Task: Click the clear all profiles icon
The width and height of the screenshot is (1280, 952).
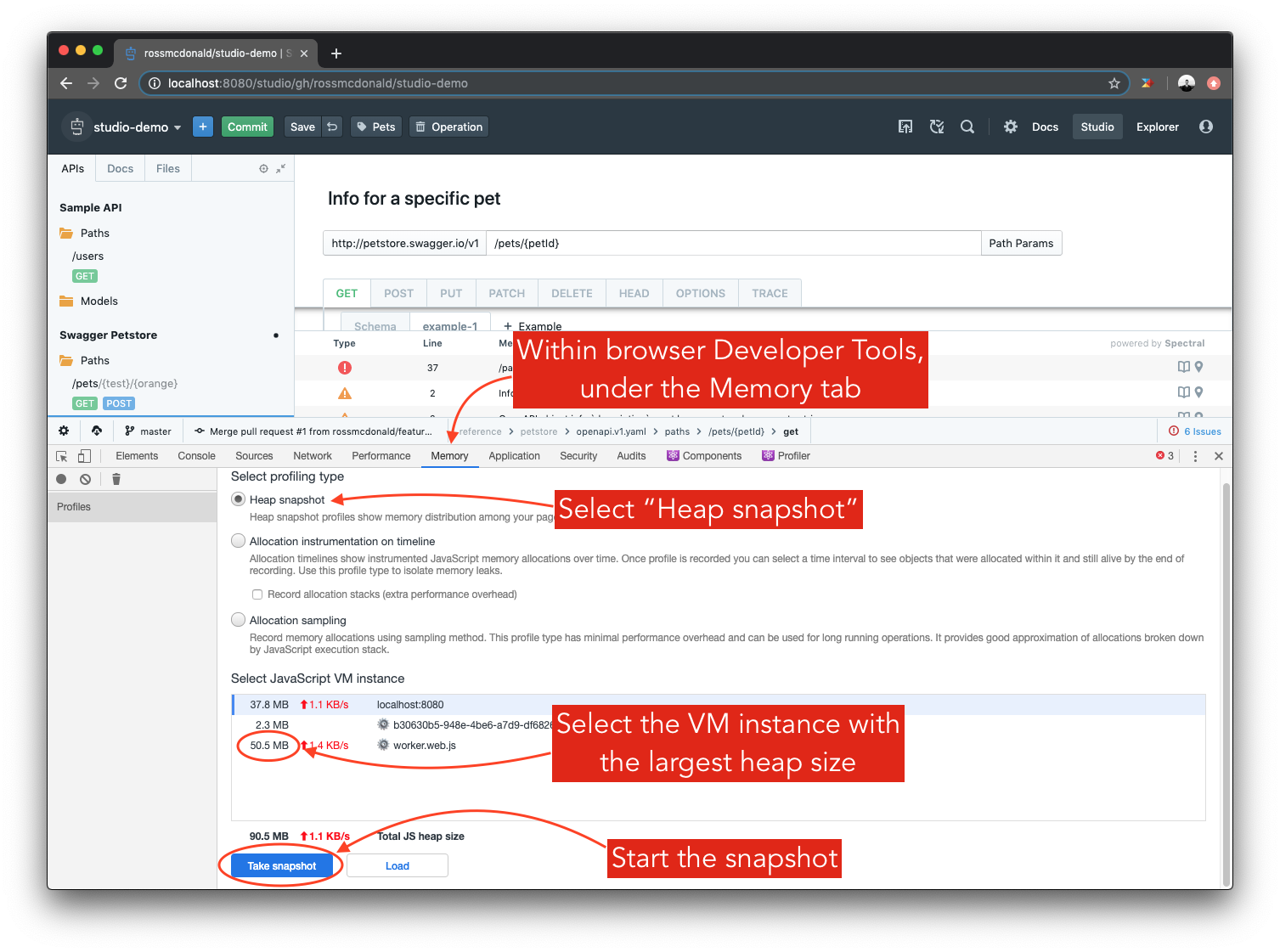Action: point(85,479)
